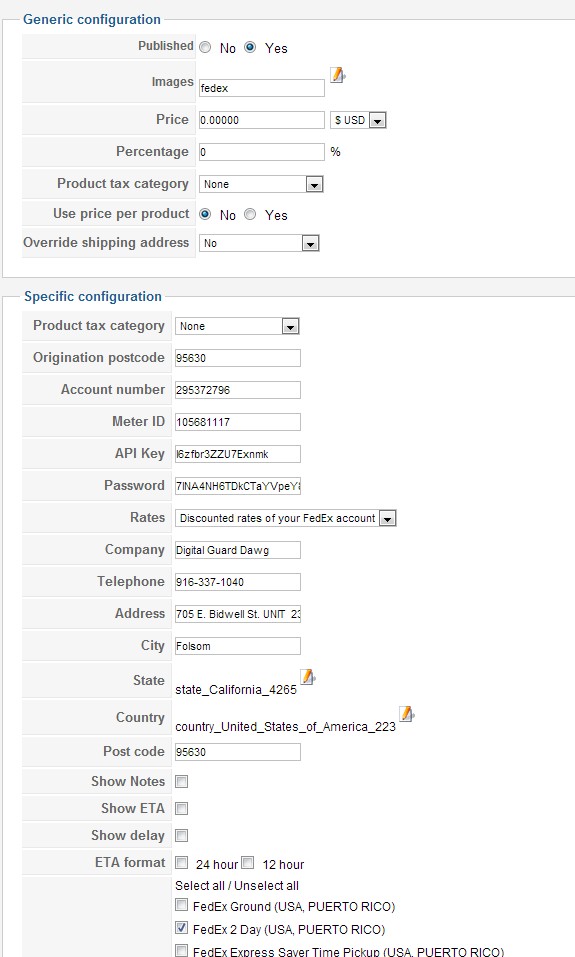Focus the API Key input field
The width and height of the screenshot is (575, 957).
(237, 454)
